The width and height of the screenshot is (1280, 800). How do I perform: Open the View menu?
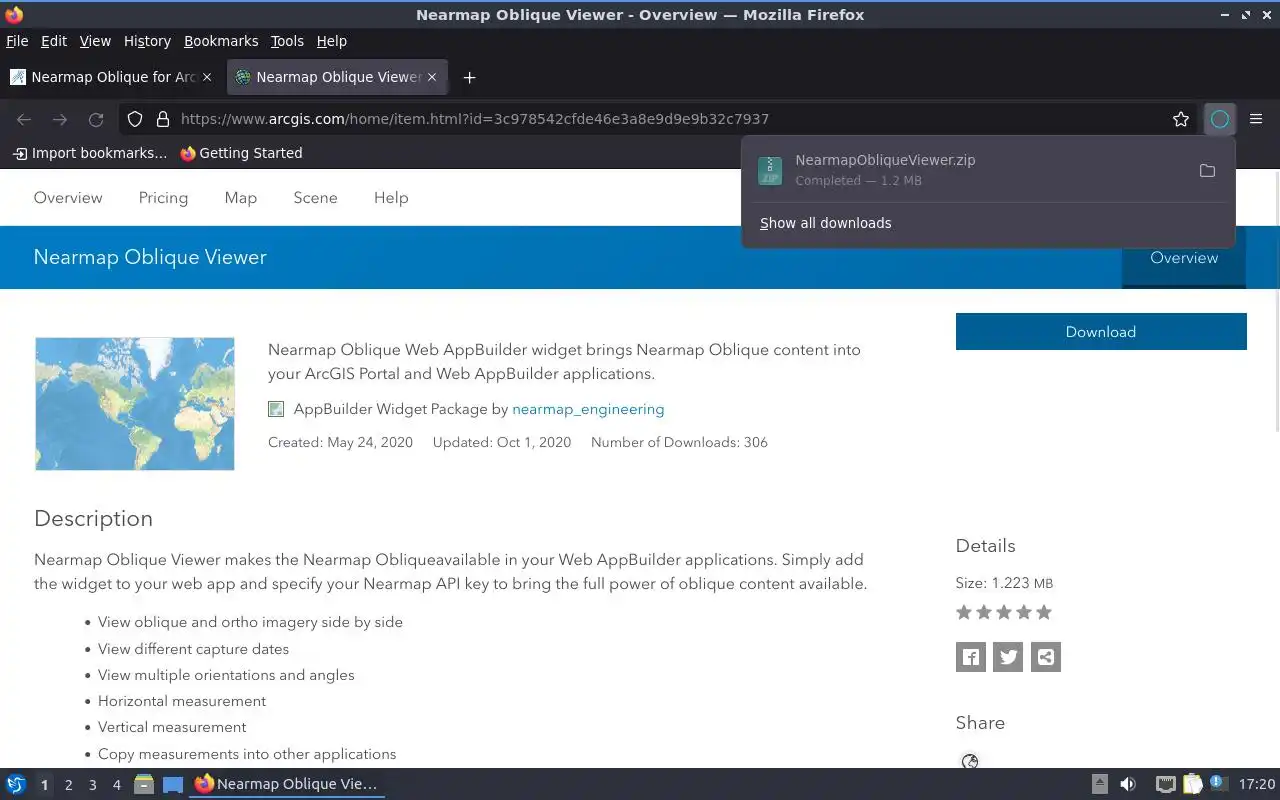95,41
